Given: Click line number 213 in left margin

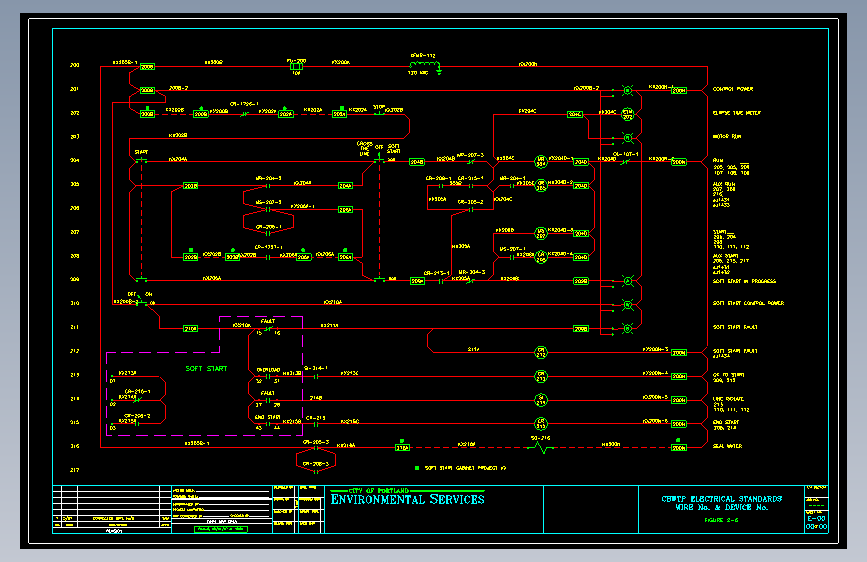Looking at the screenshot, I should (x=75, y=375).
